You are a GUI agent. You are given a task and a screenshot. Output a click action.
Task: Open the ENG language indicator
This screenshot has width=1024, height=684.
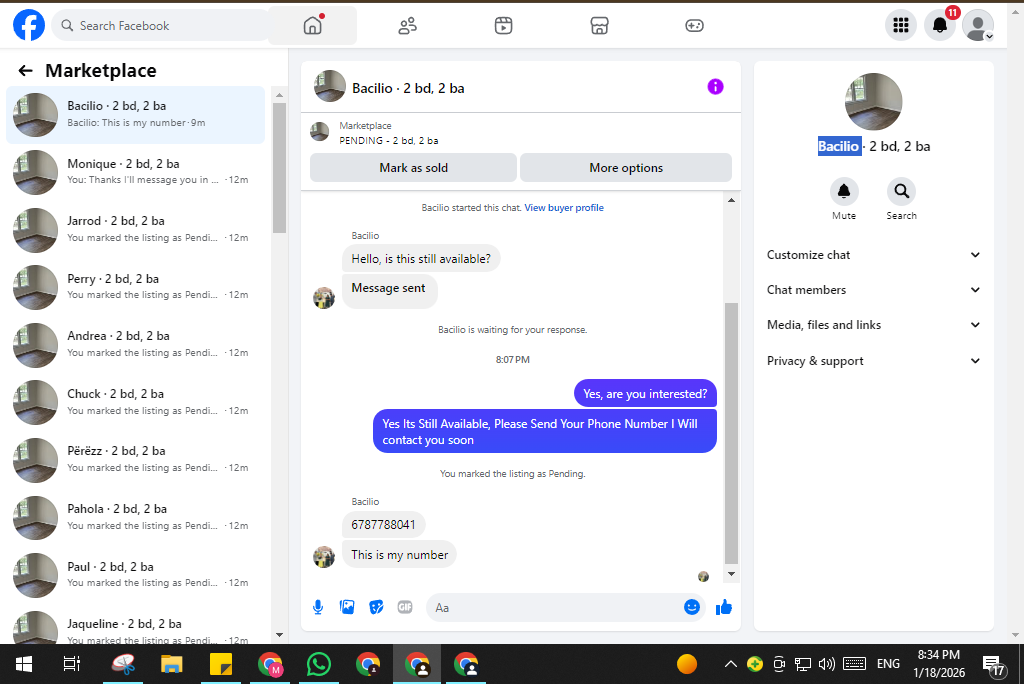(888, 664)
